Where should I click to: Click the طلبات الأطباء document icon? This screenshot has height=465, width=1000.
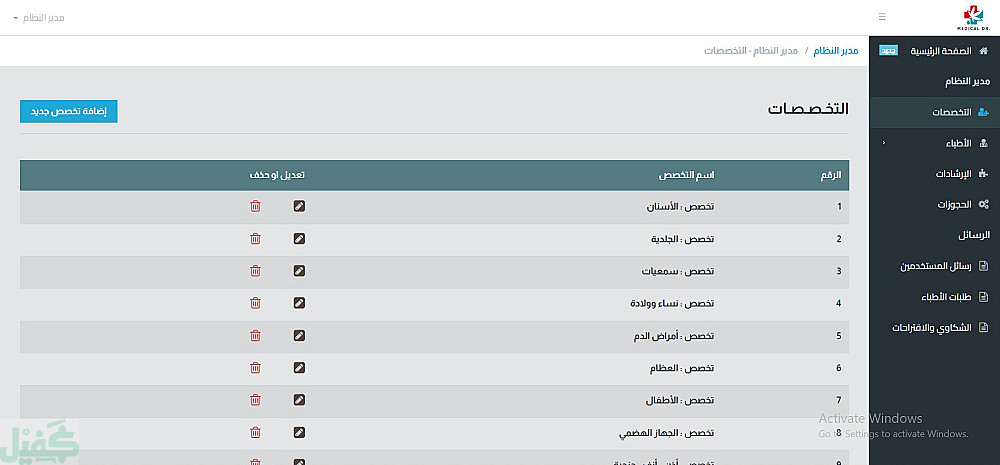point(983,297)
